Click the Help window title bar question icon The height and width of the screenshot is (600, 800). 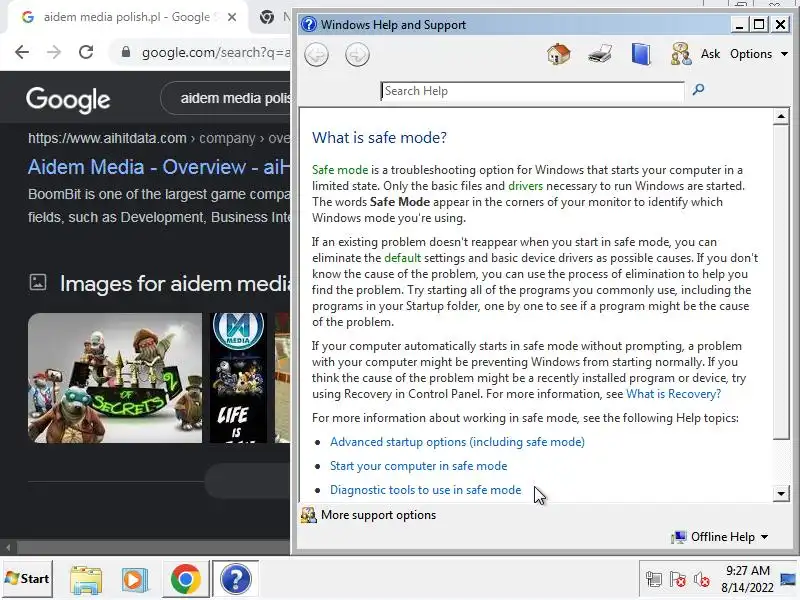click(x=309, y=24)
